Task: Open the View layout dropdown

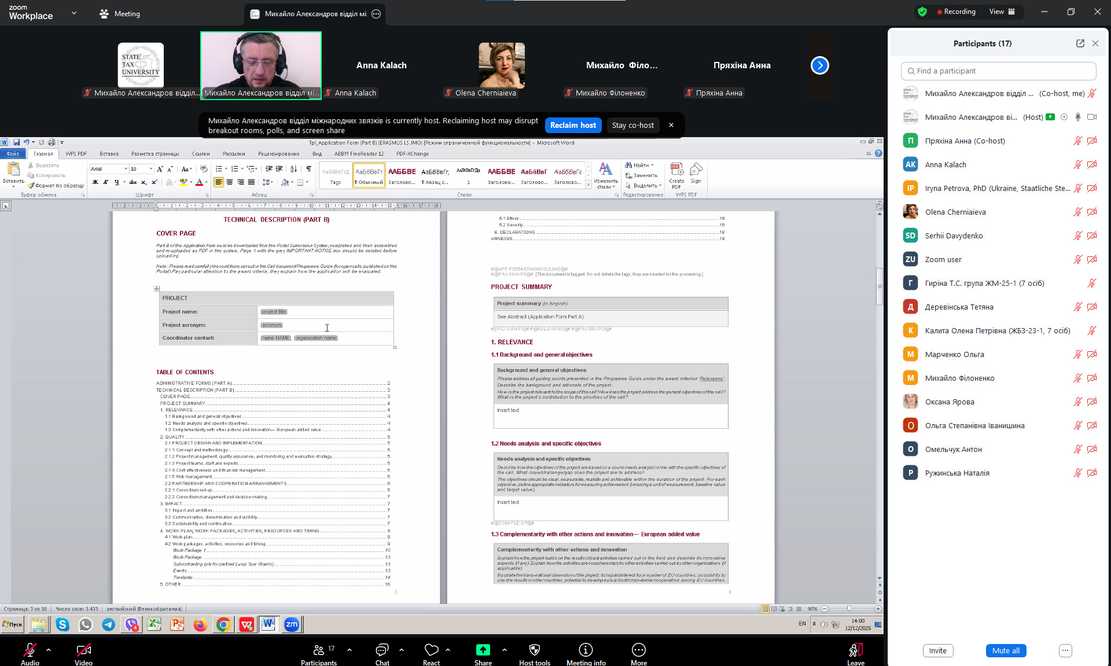Action: pyautogui.click(x=1001, y=12)
